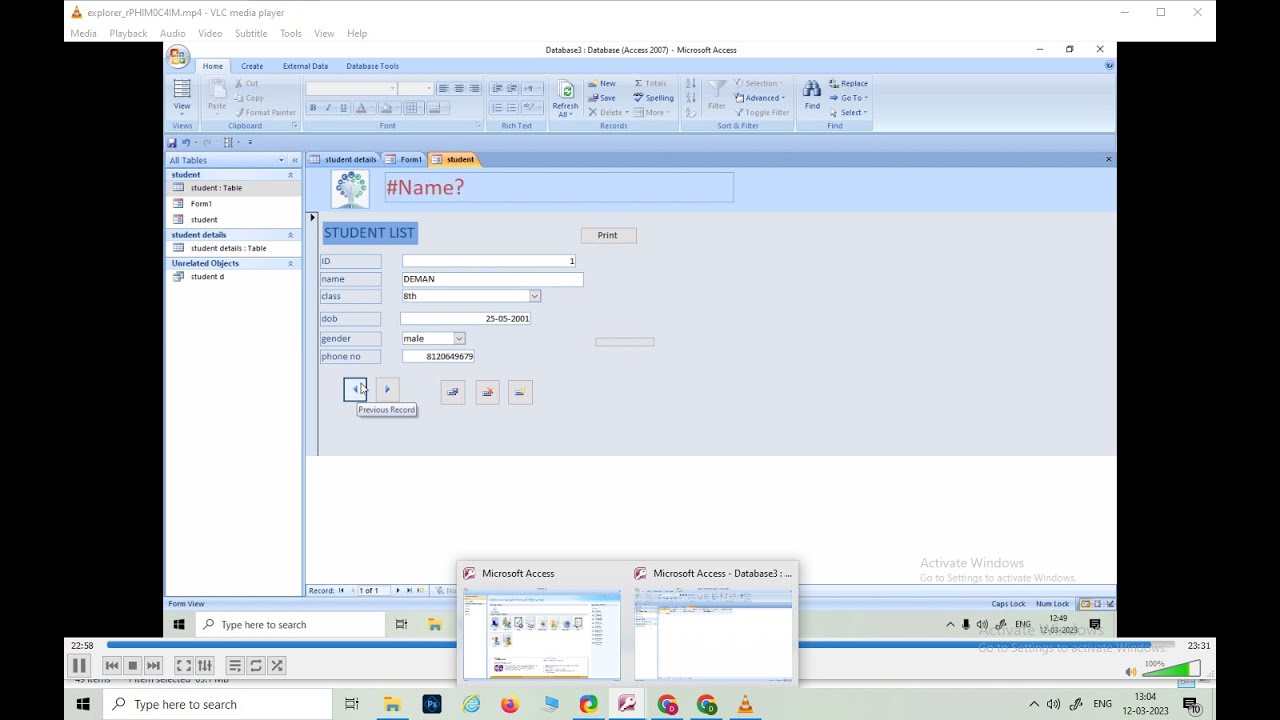Image resolution: width=1280 pixels, height=720 pixels.
Task: Click the Previous Record arrow button
Action: 355,389
